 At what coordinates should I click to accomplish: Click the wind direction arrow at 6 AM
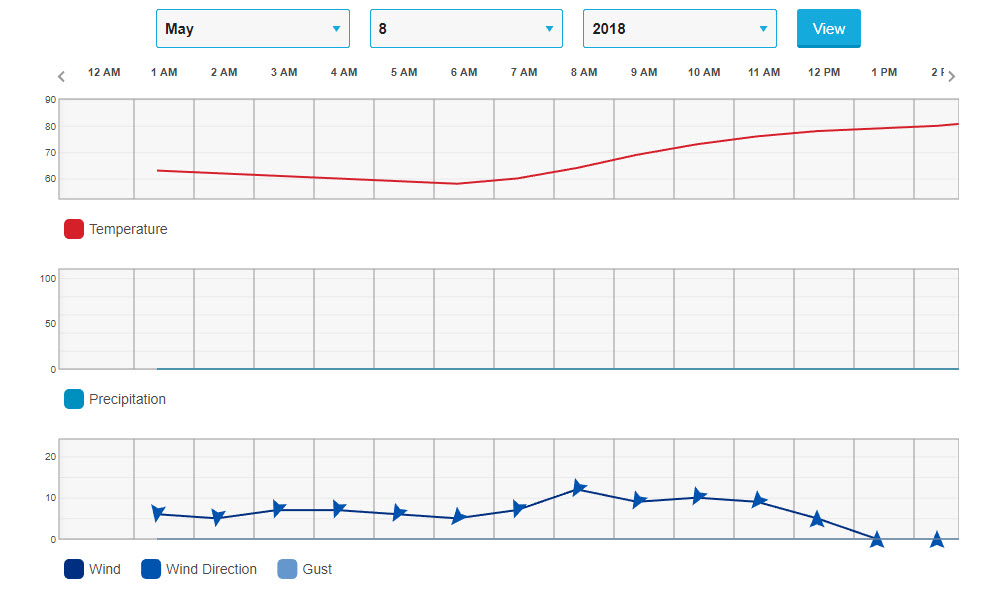pos(458,517)
